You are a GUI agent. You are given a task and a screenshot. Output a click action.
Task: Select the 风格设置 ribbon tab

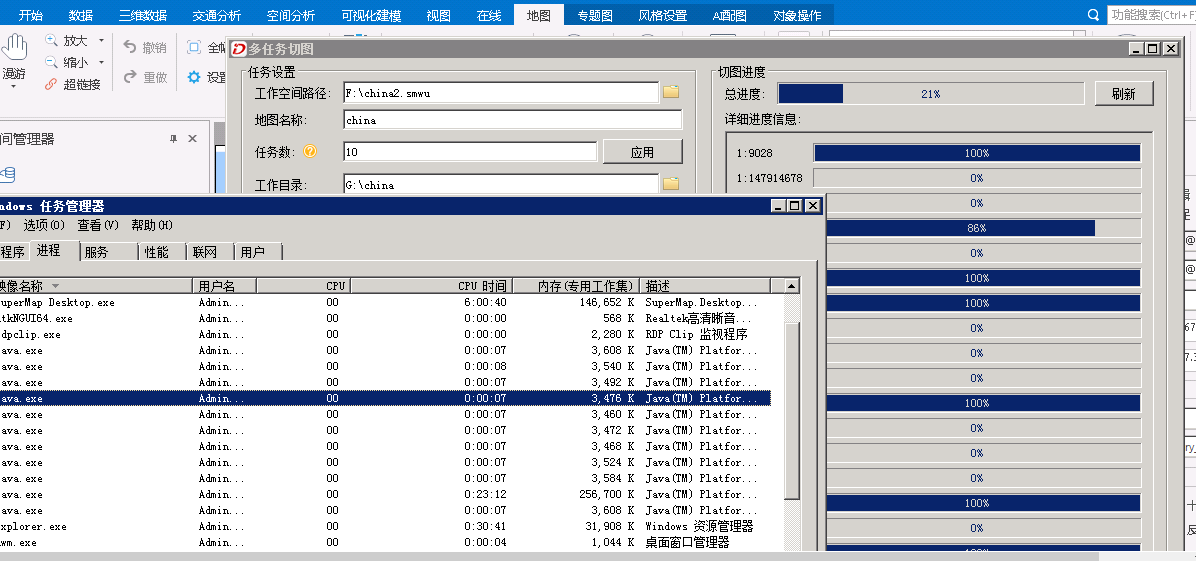point(662,15)
